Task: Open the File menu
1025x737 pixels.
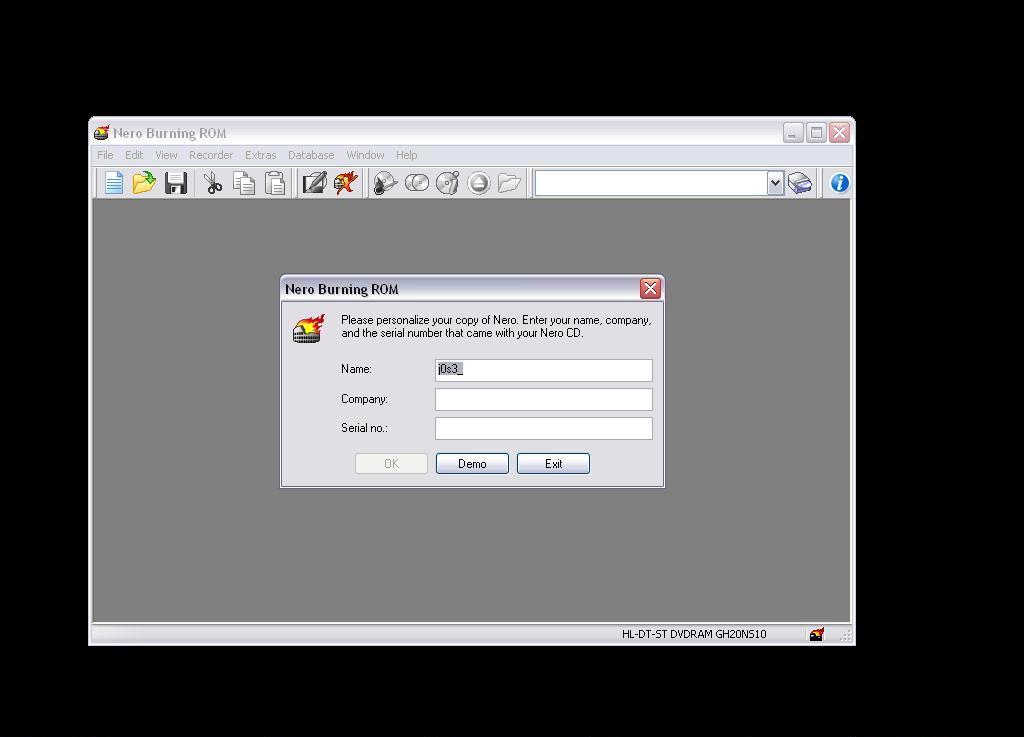Action: pyautogui.click(x=105, y=155)
